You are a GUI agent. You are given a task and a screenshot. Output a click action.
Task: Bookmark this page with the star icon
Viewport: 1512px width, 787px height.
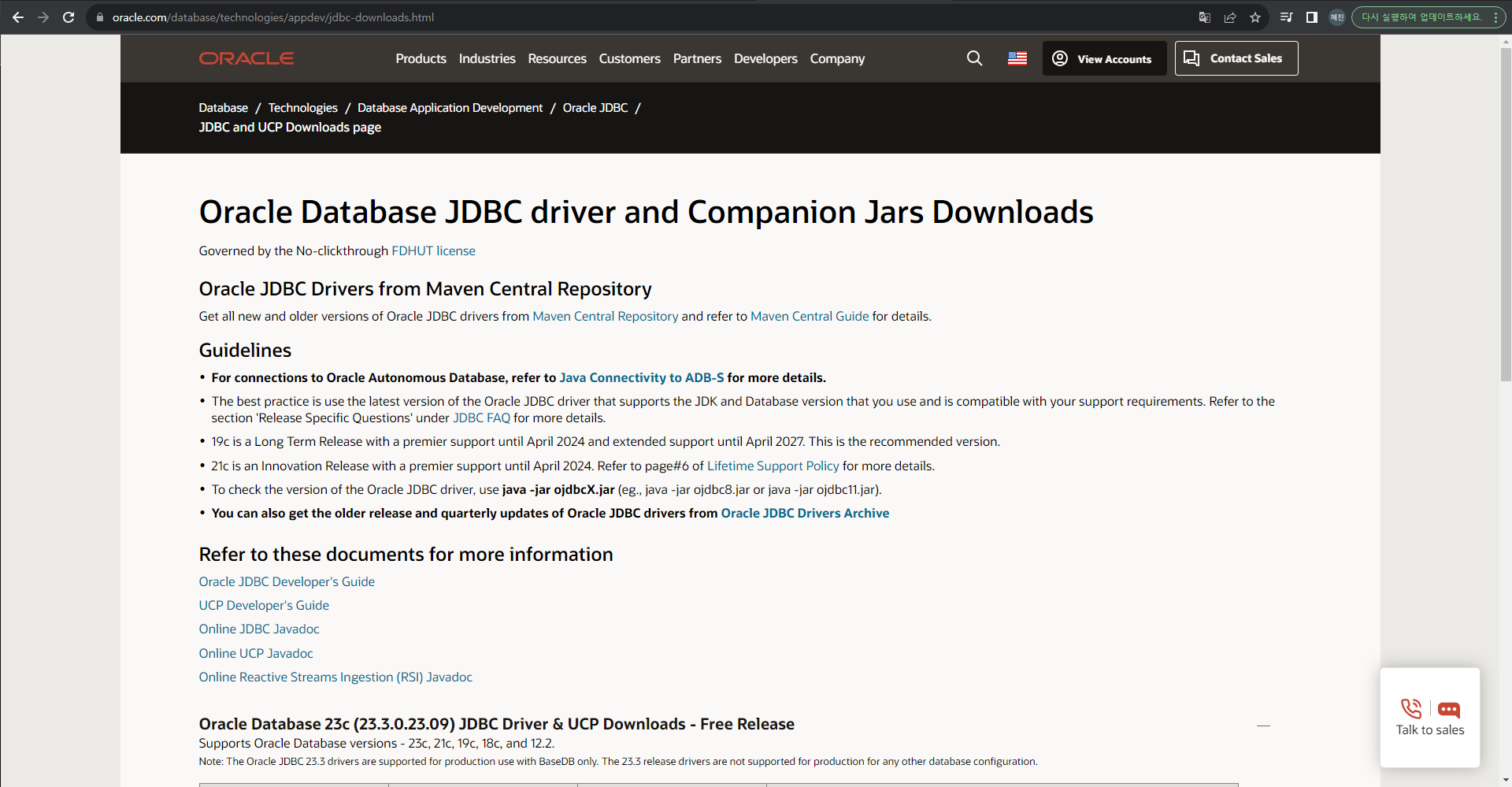(x=1255, y=17)
